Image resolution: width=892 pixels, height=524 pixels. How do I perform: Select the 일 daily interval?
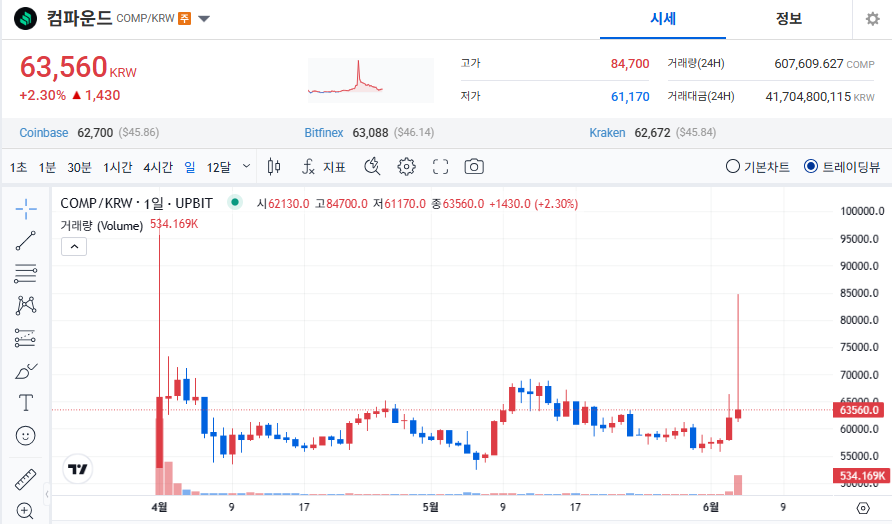pyautogui.click(x=190, y=167)
